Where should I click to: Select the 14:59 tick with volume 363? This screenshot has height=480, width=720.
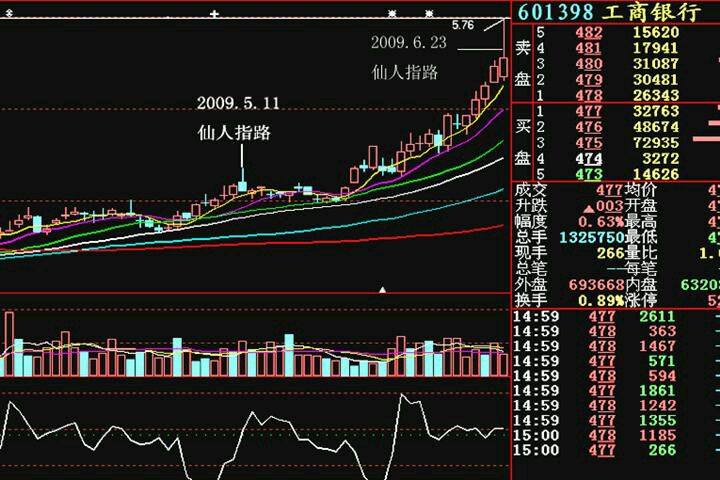pos(616,332)
